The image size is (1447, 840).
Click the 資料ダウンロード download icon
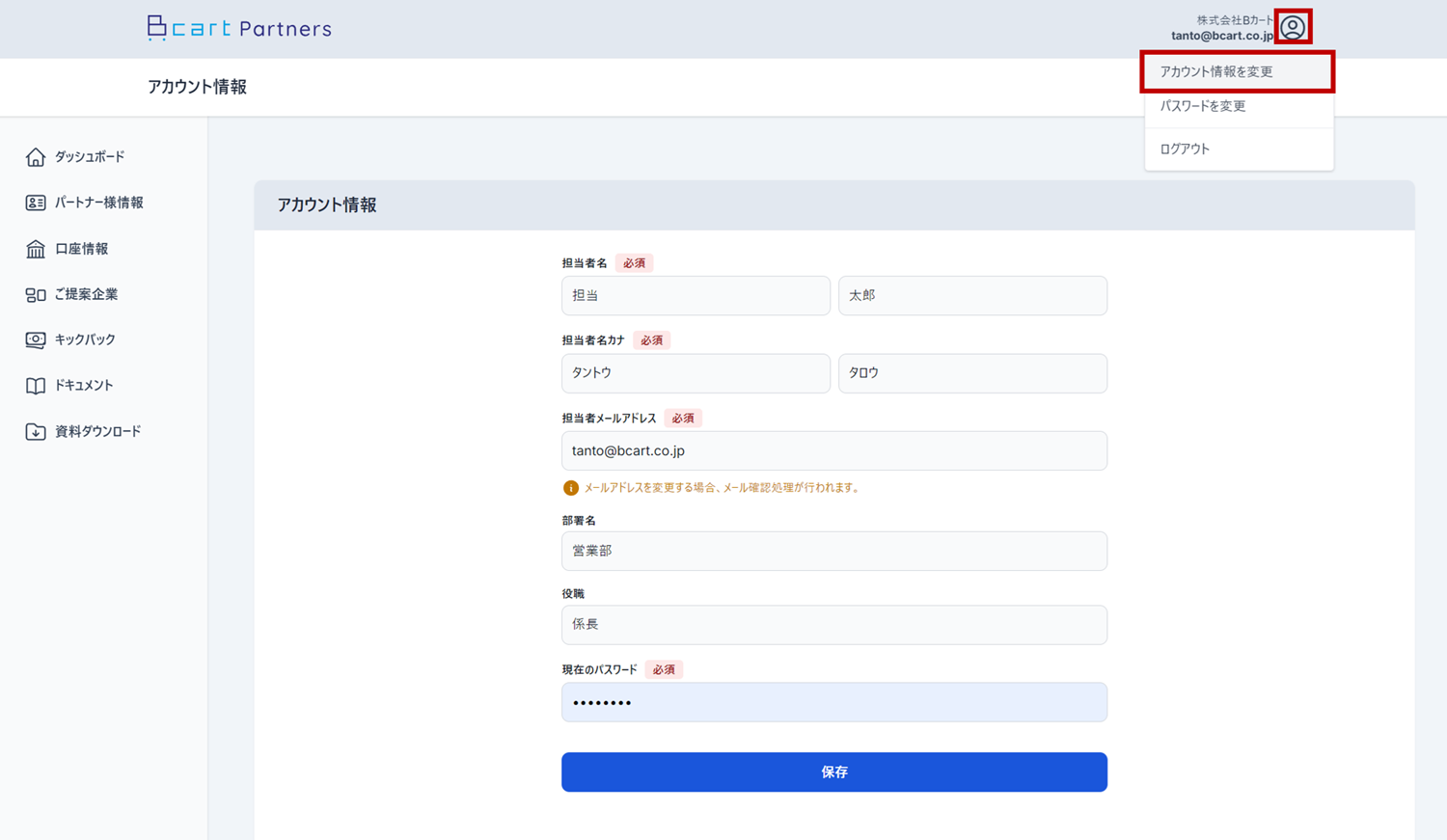pyautogui.click(x=36, y=431)
